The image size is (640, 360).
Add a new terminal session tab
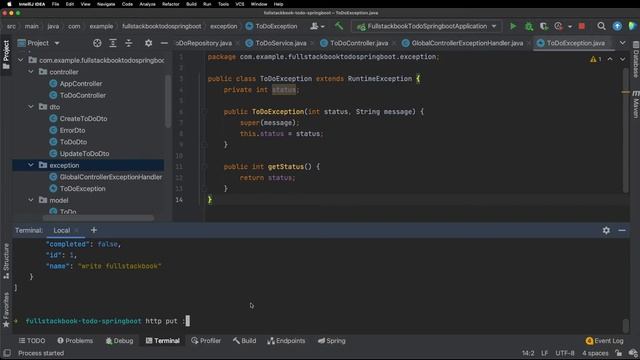click(x=93, y=230)
